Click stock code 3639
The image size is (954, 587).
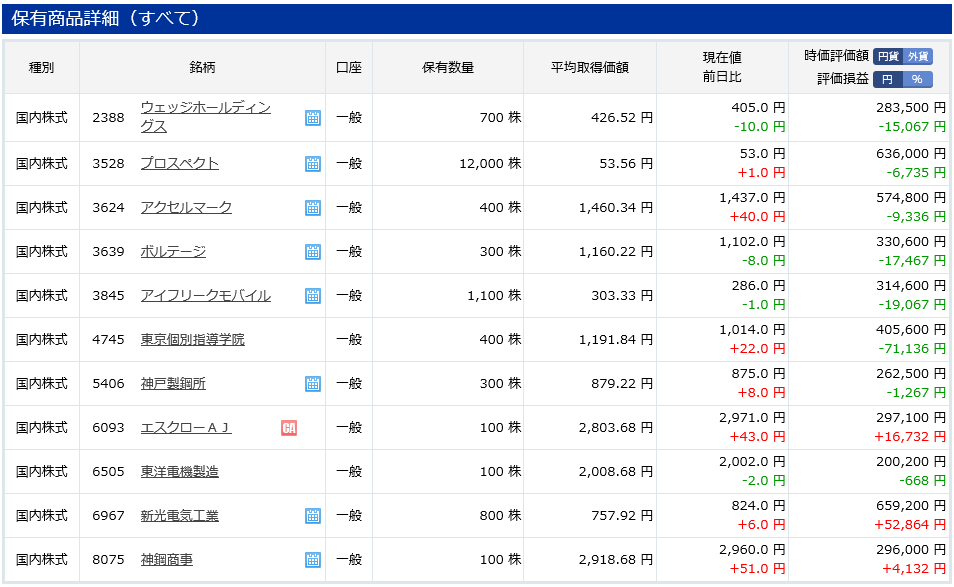108,251
